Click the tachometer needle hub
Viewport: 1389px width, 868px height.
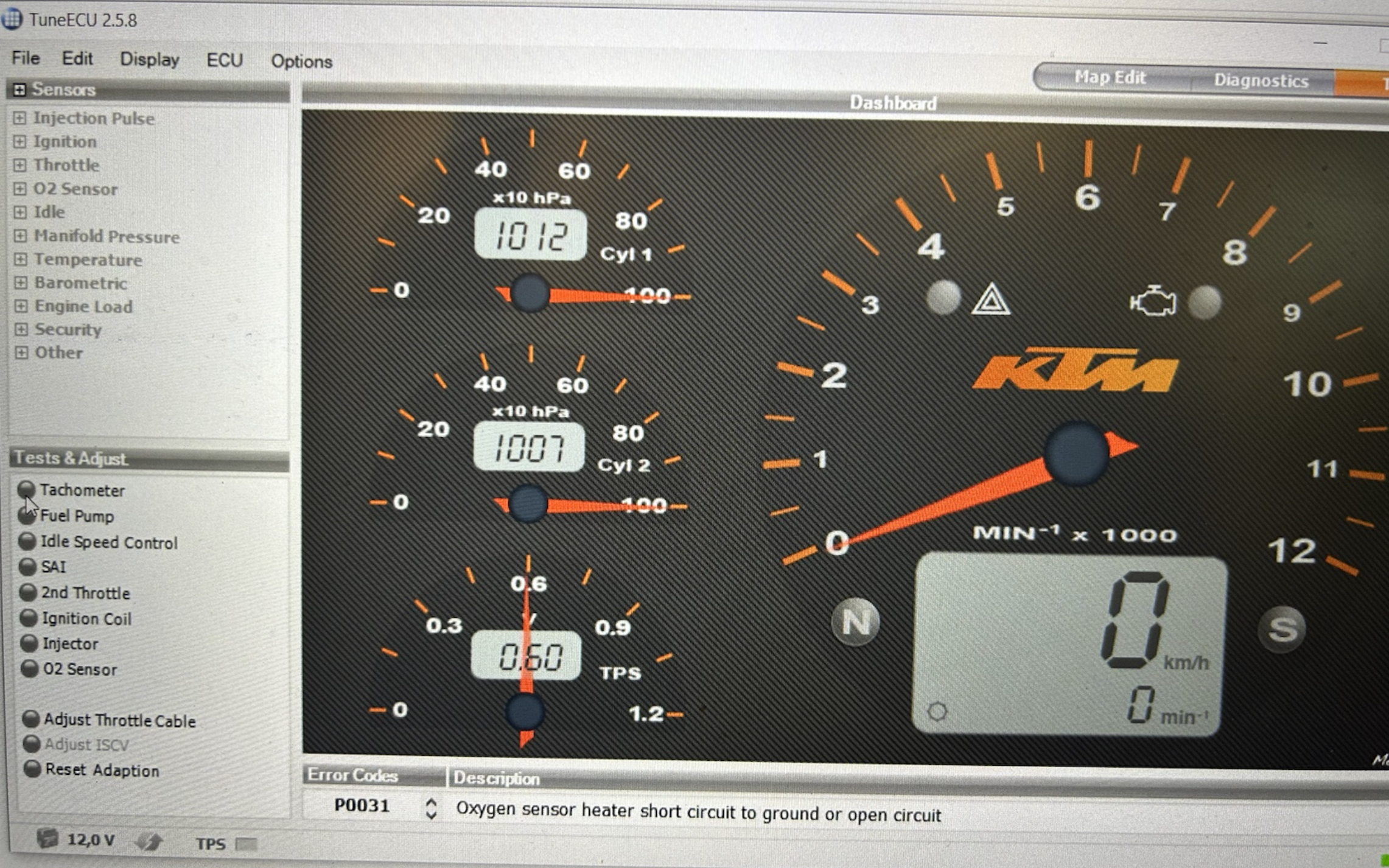pos(1076,453)
